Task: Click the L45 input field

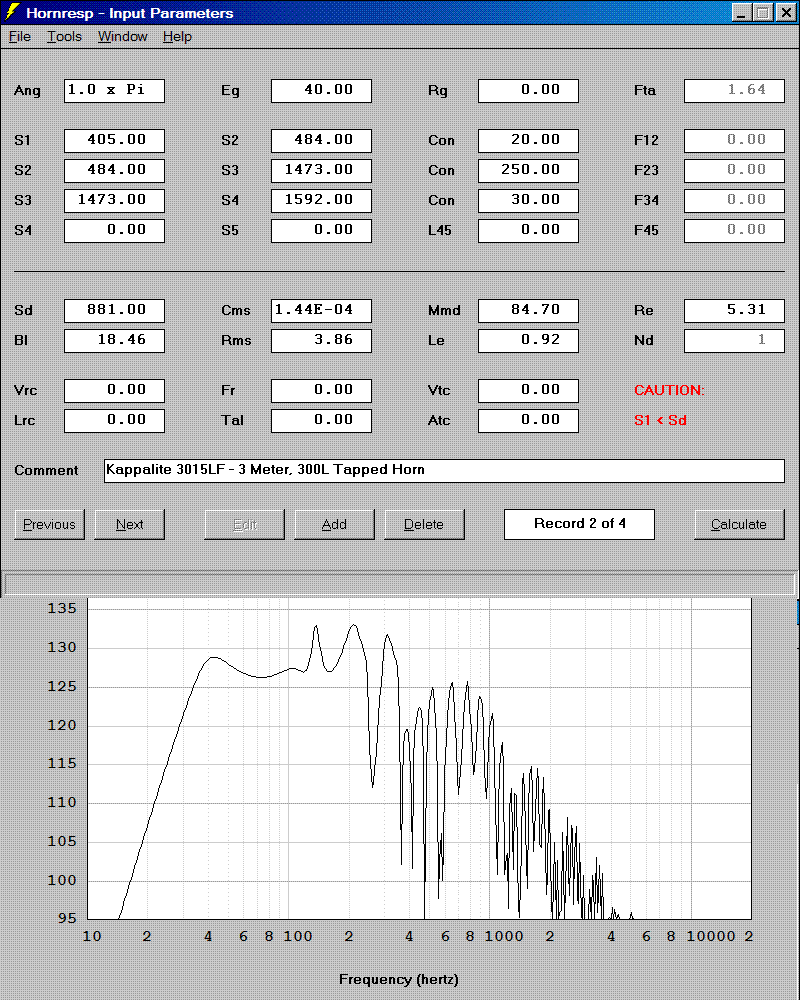Action: pyautogui.click(x=528, y=230)
